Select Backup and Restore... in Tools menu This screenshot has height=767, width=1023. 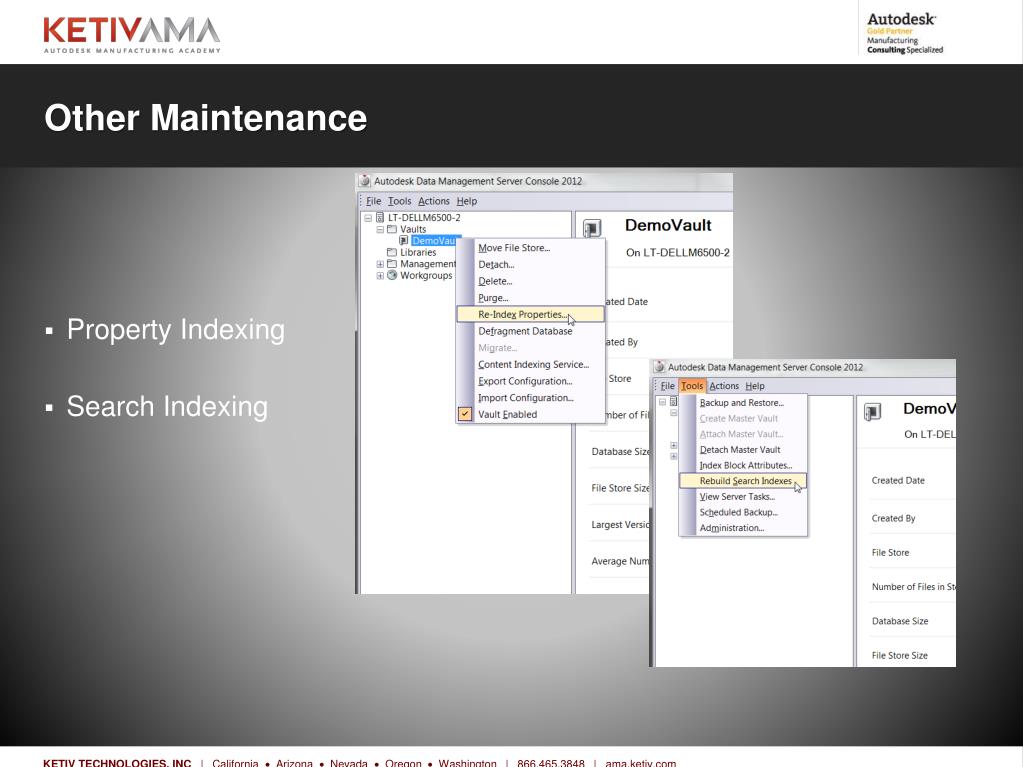tap(743, 402)
